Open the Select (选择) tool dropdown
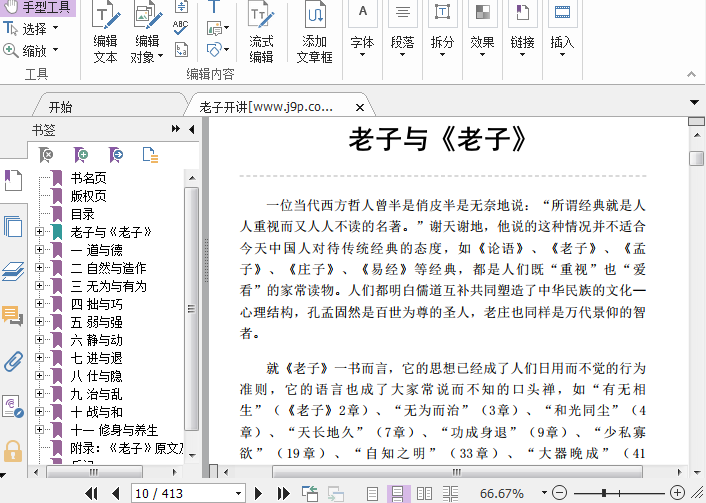Image resolution: width=706 pixels, height=503 pixels. click(x=55, y=28)
